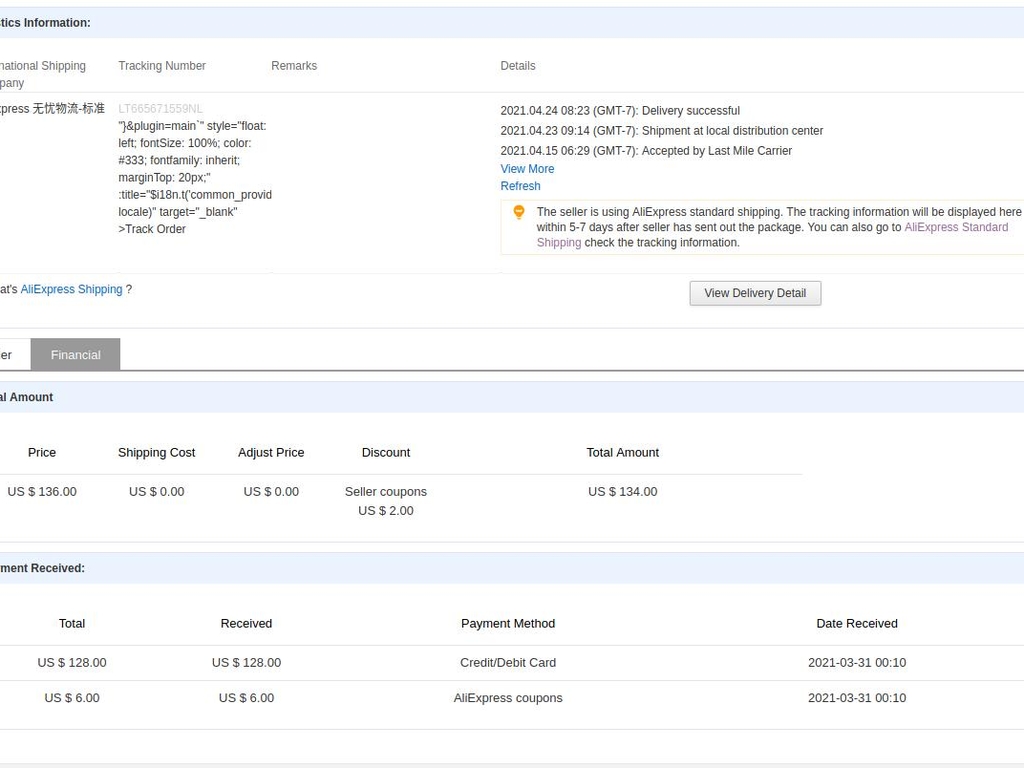Select the Accepted by Last Mile Carrier entry
The width and height of the screenshot is (1024, 768).
[x=646, y=151]
